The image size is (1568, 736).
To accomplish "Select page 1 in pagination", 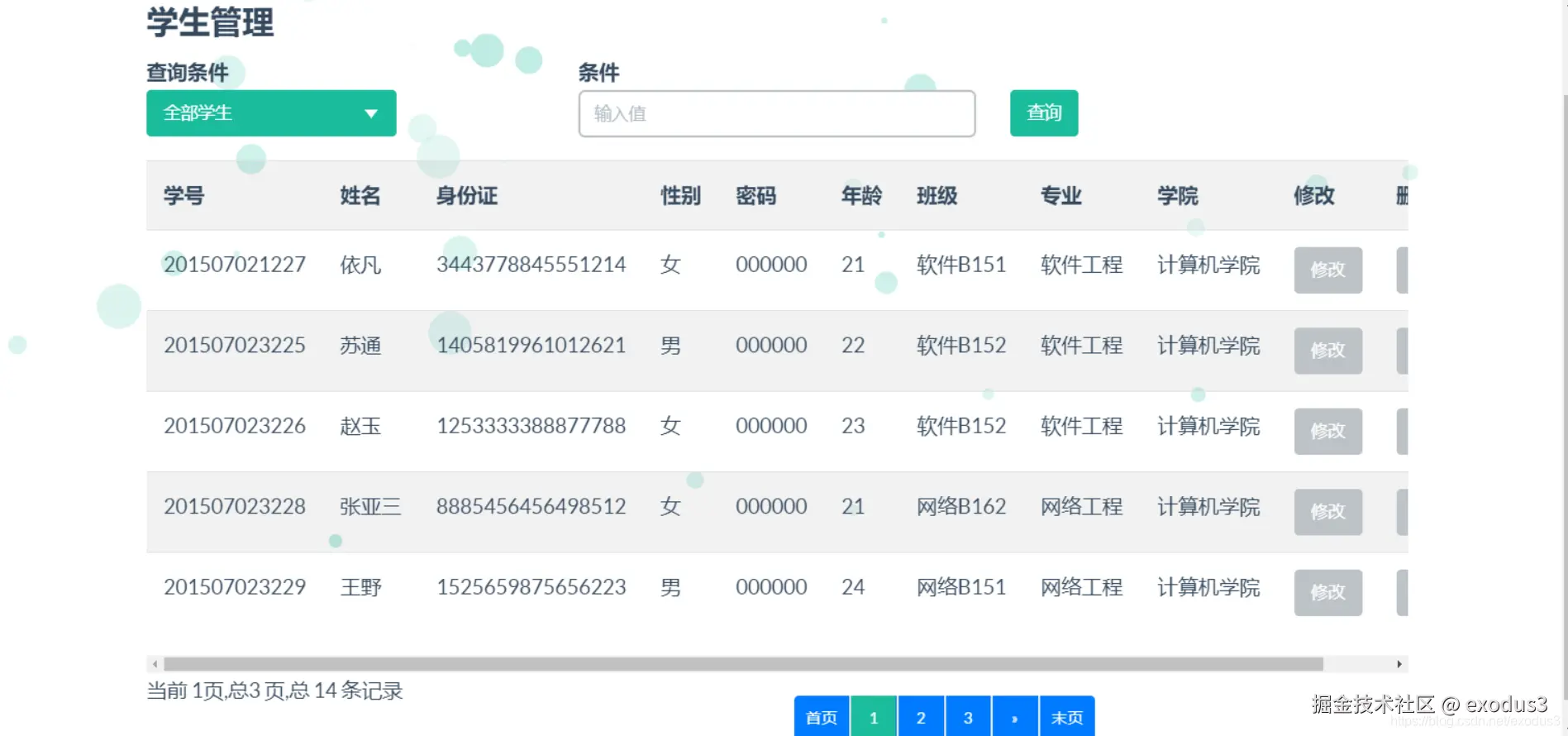I will [x=874, y=717].
